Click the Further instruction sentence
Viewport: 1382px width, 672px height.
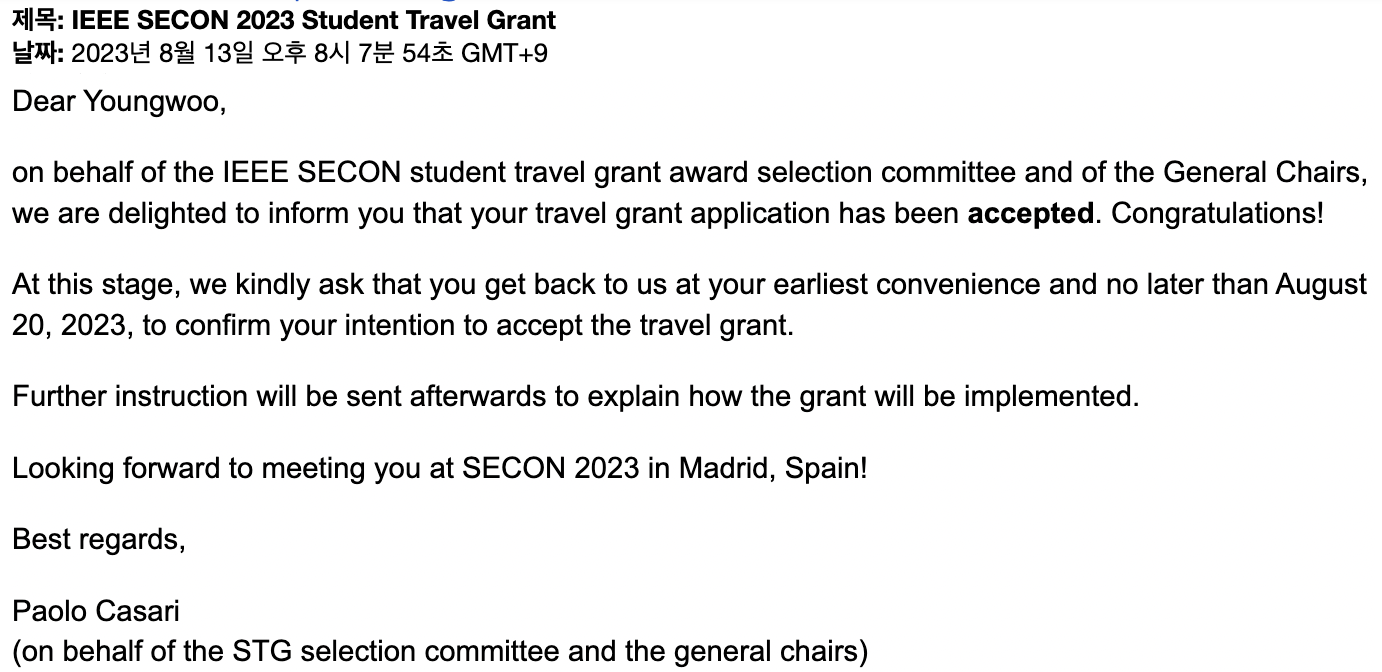pos(576,396)
